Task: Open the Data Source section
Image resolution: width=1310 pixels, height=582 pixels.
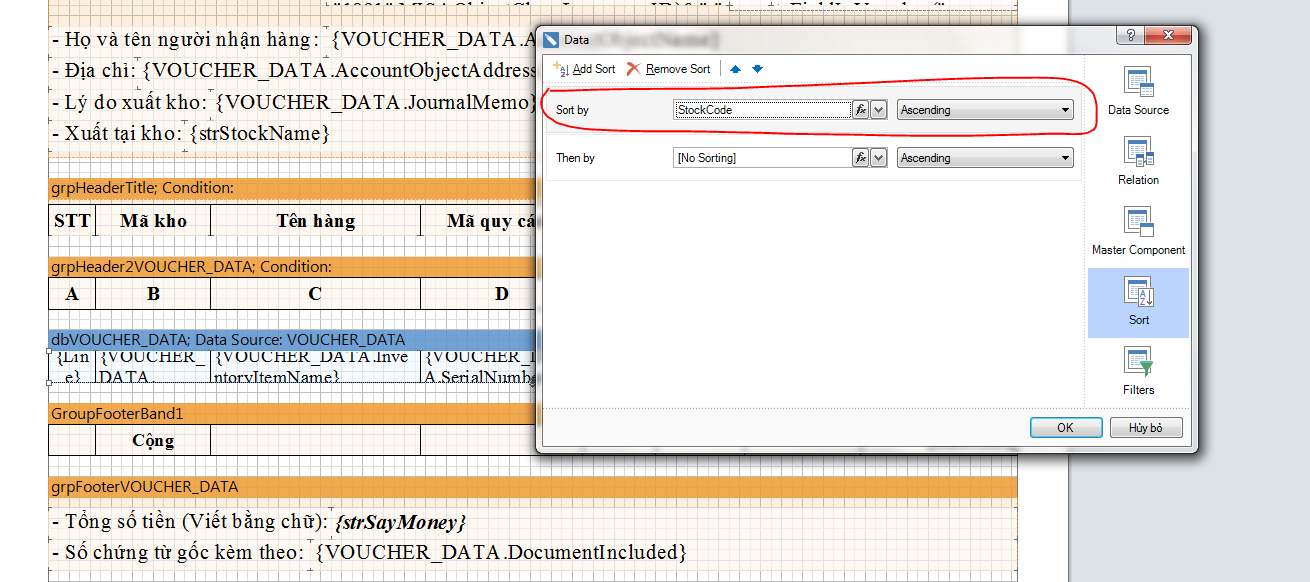Action: 1138,92
